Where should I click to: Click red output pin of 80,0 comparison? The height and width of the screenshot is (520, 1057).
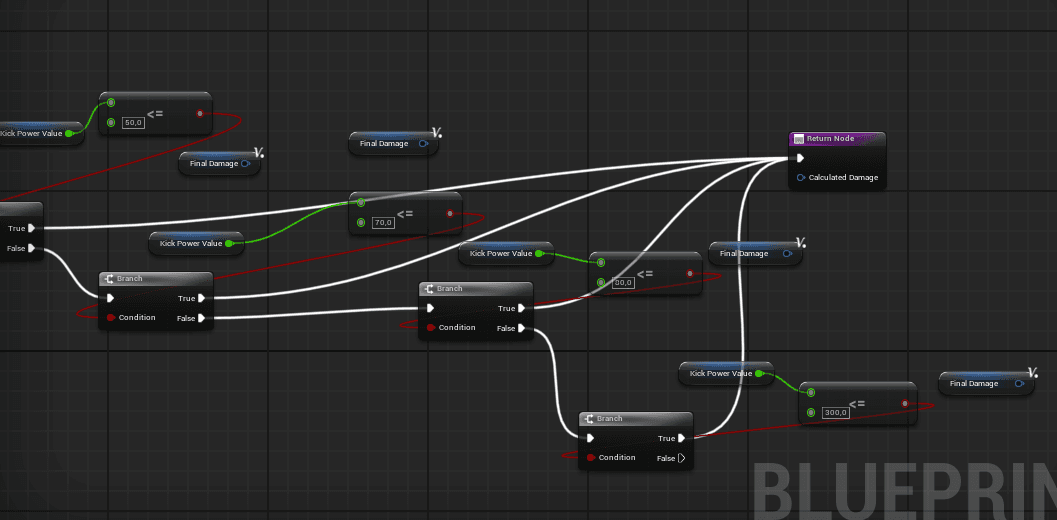690,274
